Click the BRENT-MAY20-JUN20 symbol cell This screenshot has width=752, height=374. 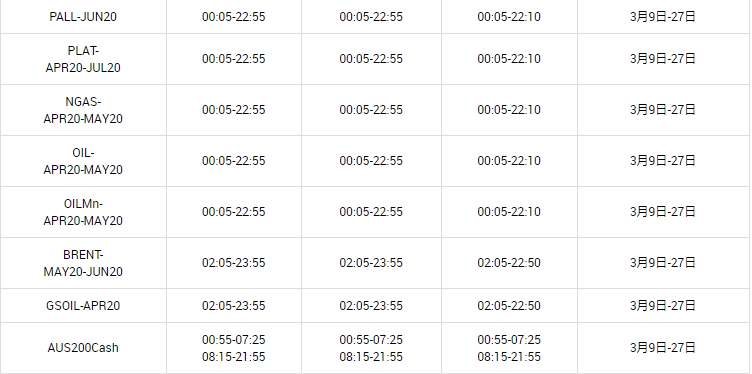83,263
